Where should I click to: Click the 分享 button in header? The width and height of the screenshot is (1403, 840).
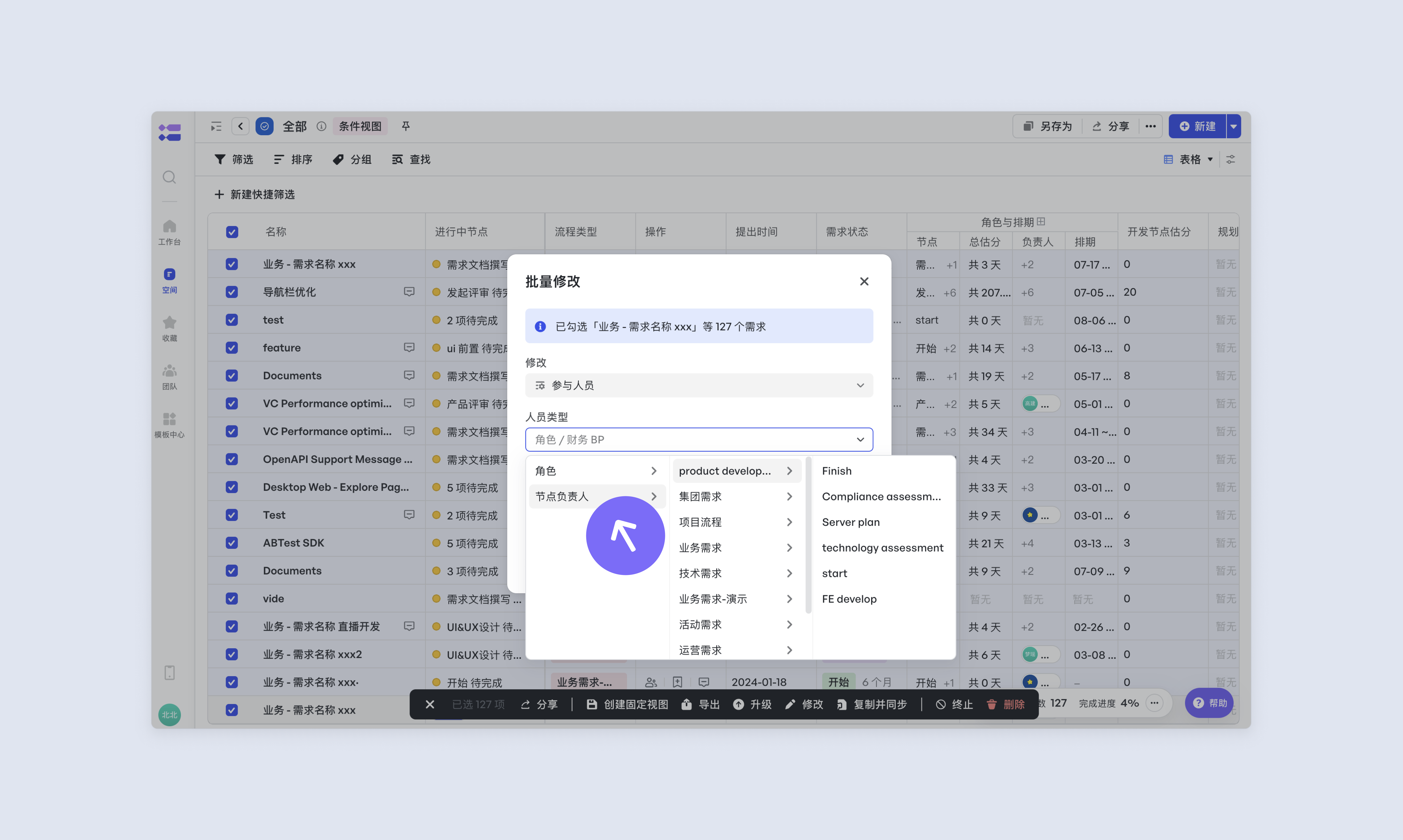(x=1111, y=126)
